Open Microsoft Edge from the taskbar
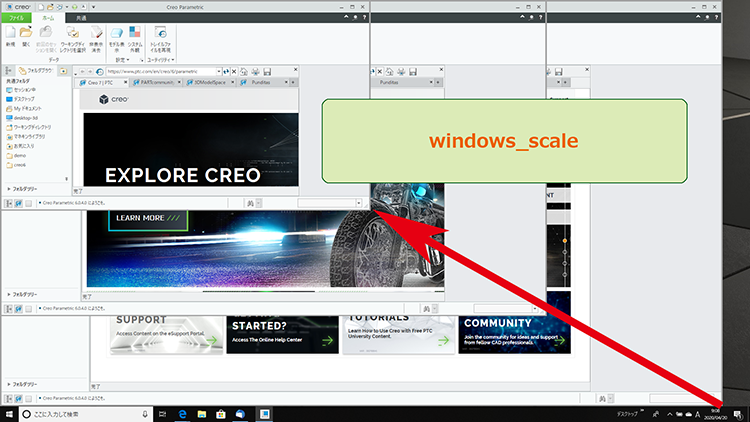This screenshot has height=422, width=750. click(x=182, y=414)
